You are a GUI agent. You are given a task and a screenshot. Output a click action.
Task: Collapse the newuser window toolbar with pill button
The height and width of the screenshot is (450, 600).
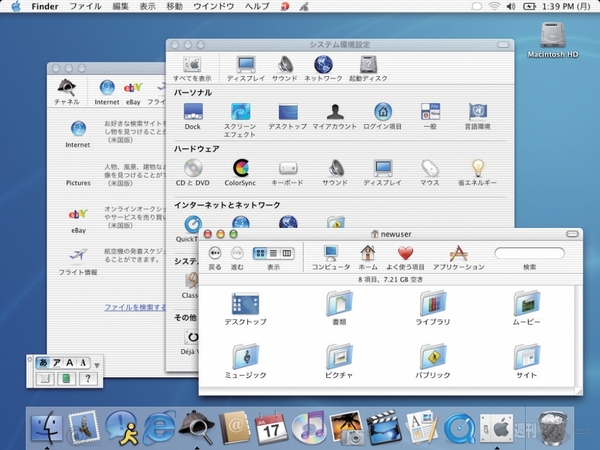(x=573, y=234)
